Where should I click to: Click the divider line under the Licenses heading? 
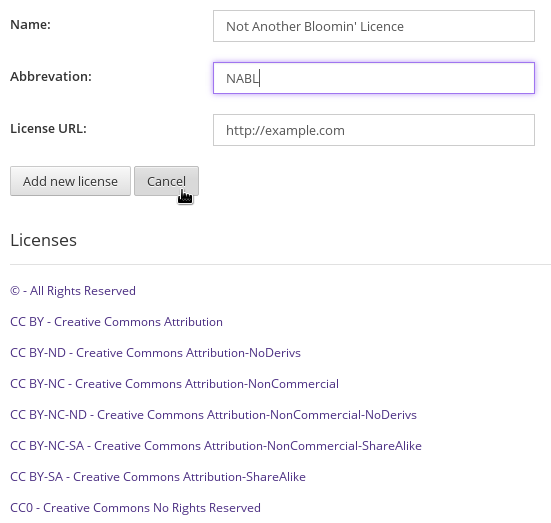pos(280,264)
